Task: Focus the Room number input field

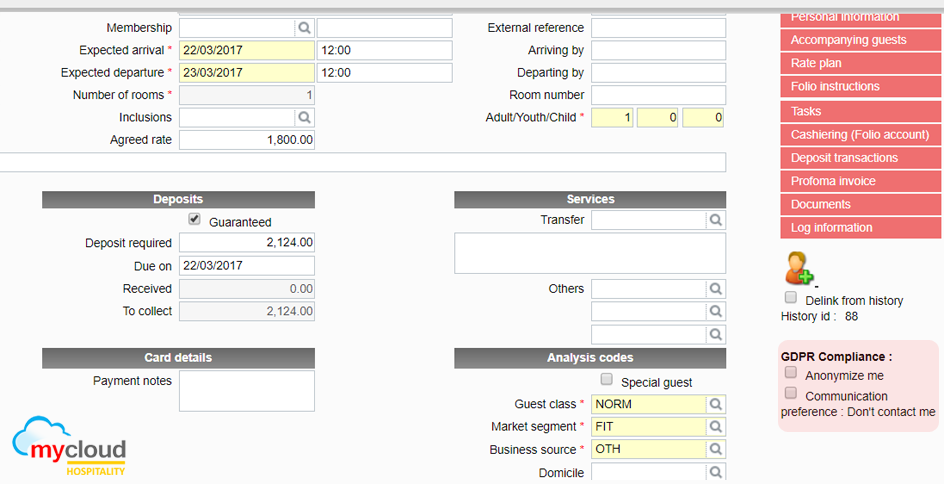Action: 658,95
